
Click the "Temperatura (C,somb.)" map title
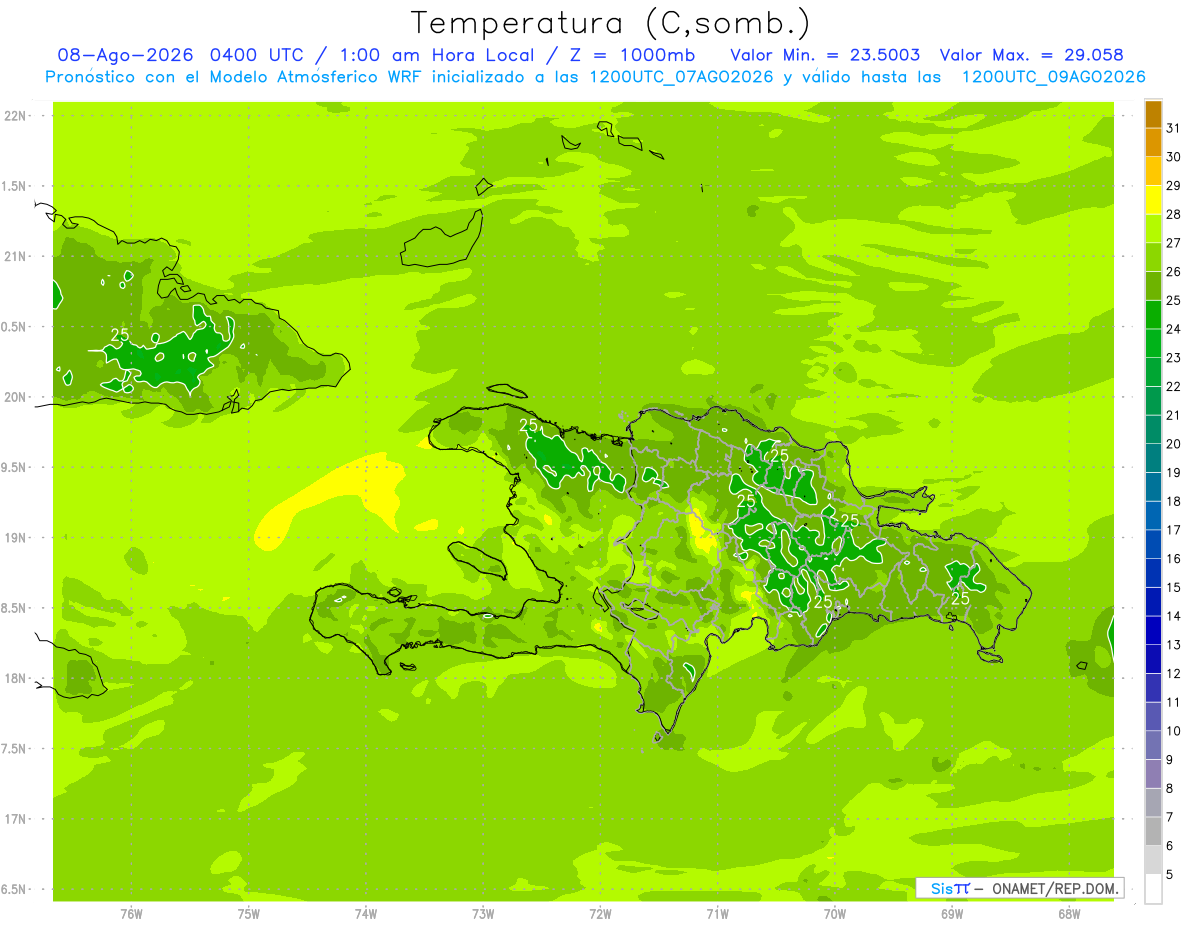pos(612,23)
